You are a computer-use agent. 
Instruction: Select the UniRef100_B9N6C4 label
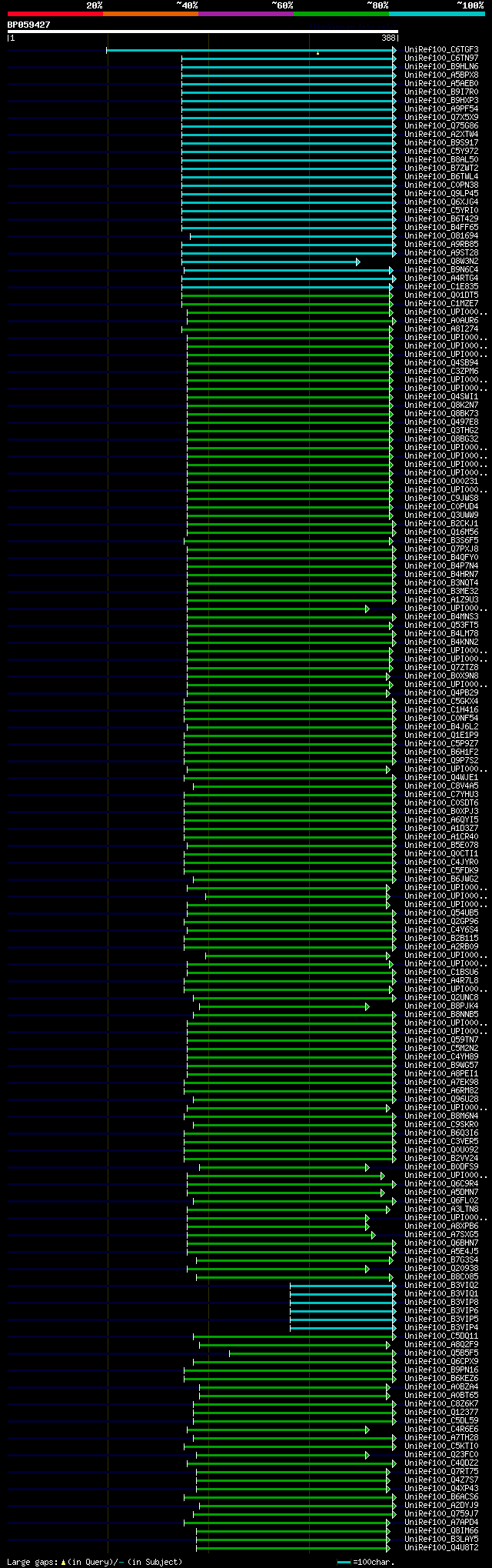pos(441,270)
